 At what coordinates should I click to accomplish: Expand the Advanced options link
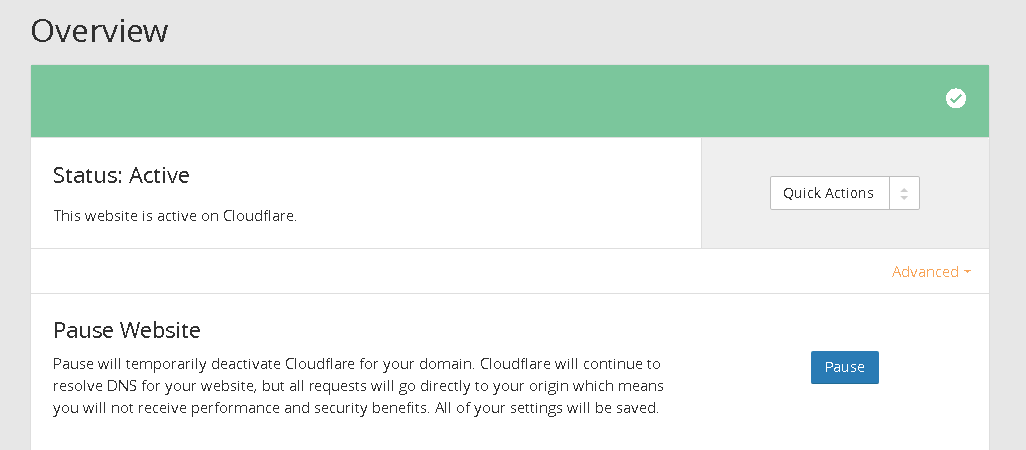click(x=925, y=272)
